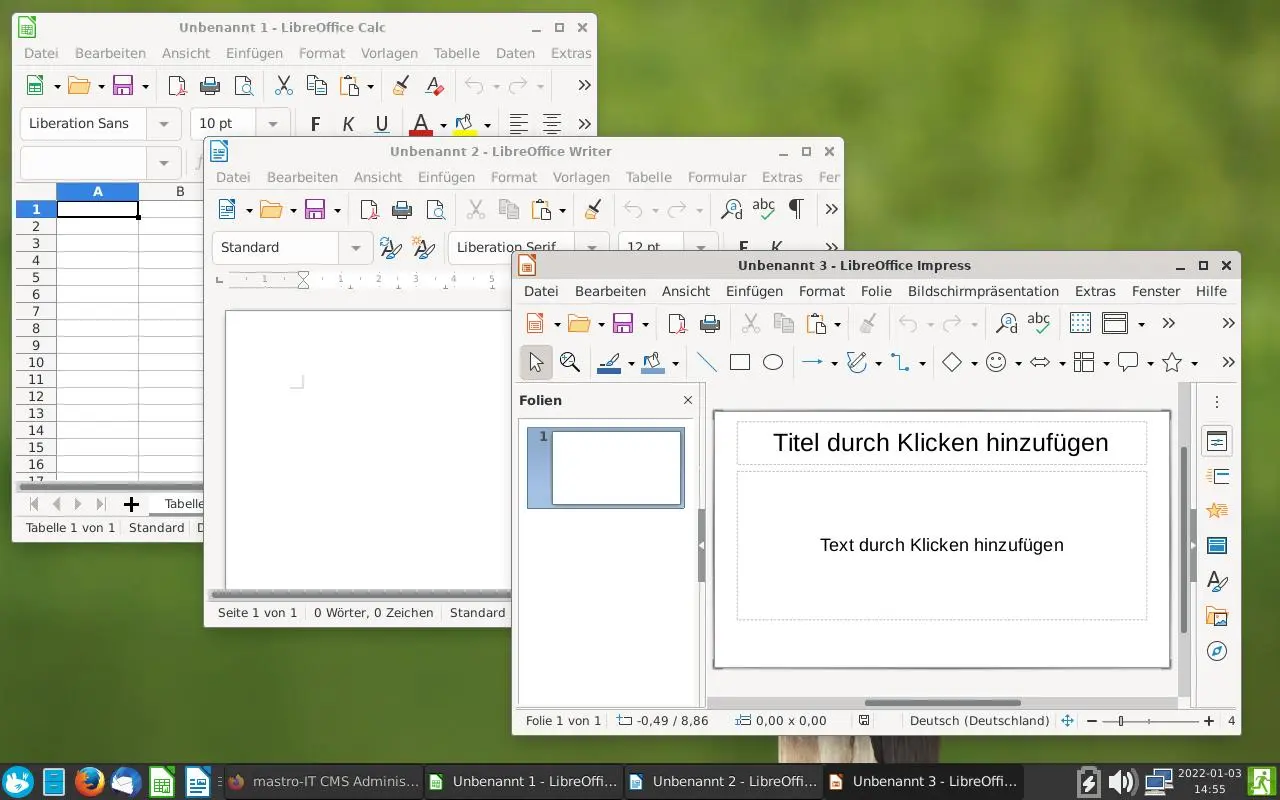The width and height of the screenshot is (1280, 800).
Task: Expand Impress paste options dropdown arrow
Action: (x=837, y=324)
